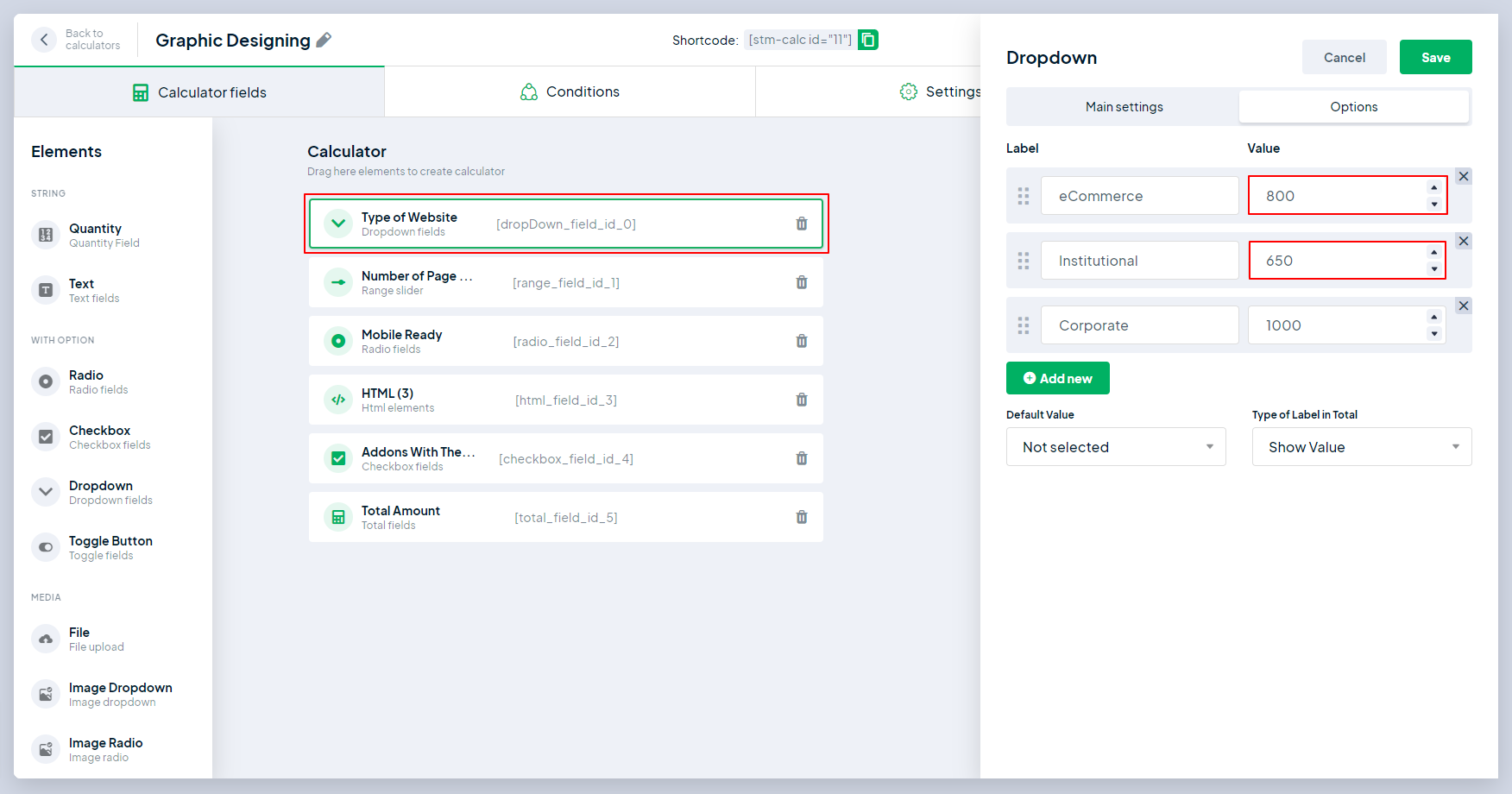This screenshot has width=1512, height=794.
Task: Select the Toggle Button element
Action: coord(110,547)
